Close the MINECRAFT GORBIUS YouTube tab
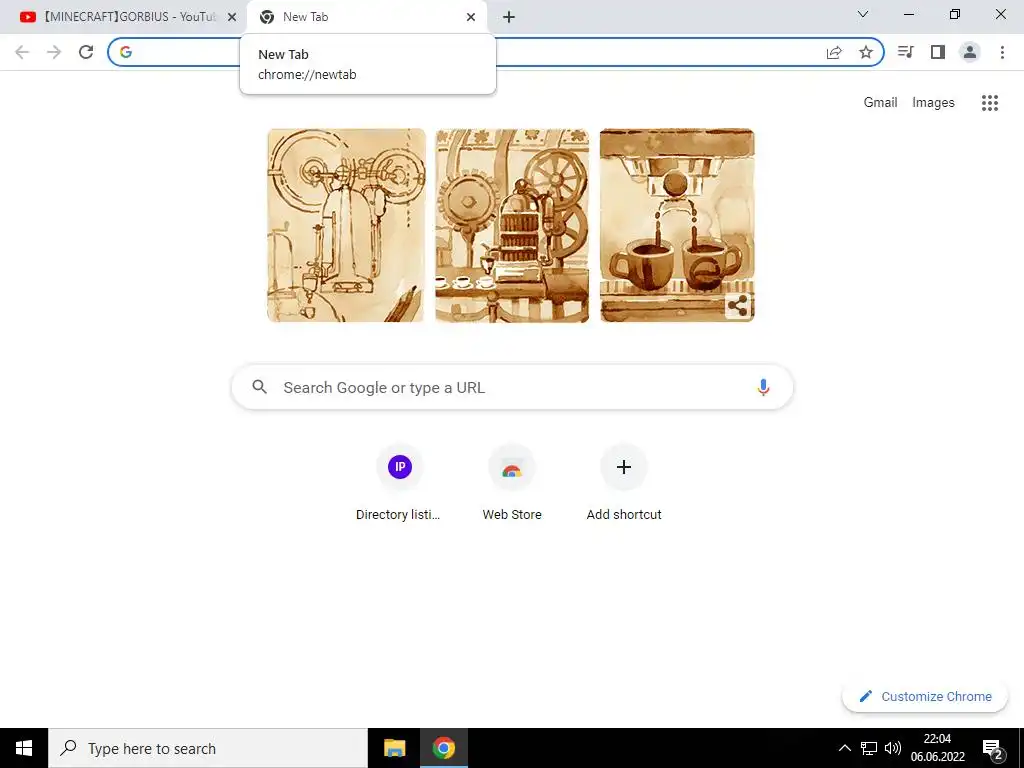Image resolution: width=1024 pixels, height=768 pixels. coord(232,17)
